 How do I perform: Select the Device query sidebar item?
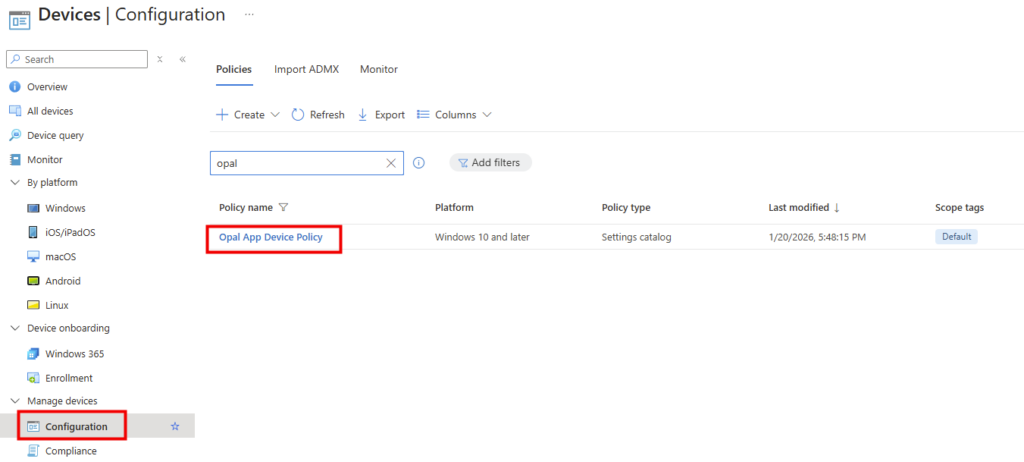click(x=55, y=135)
